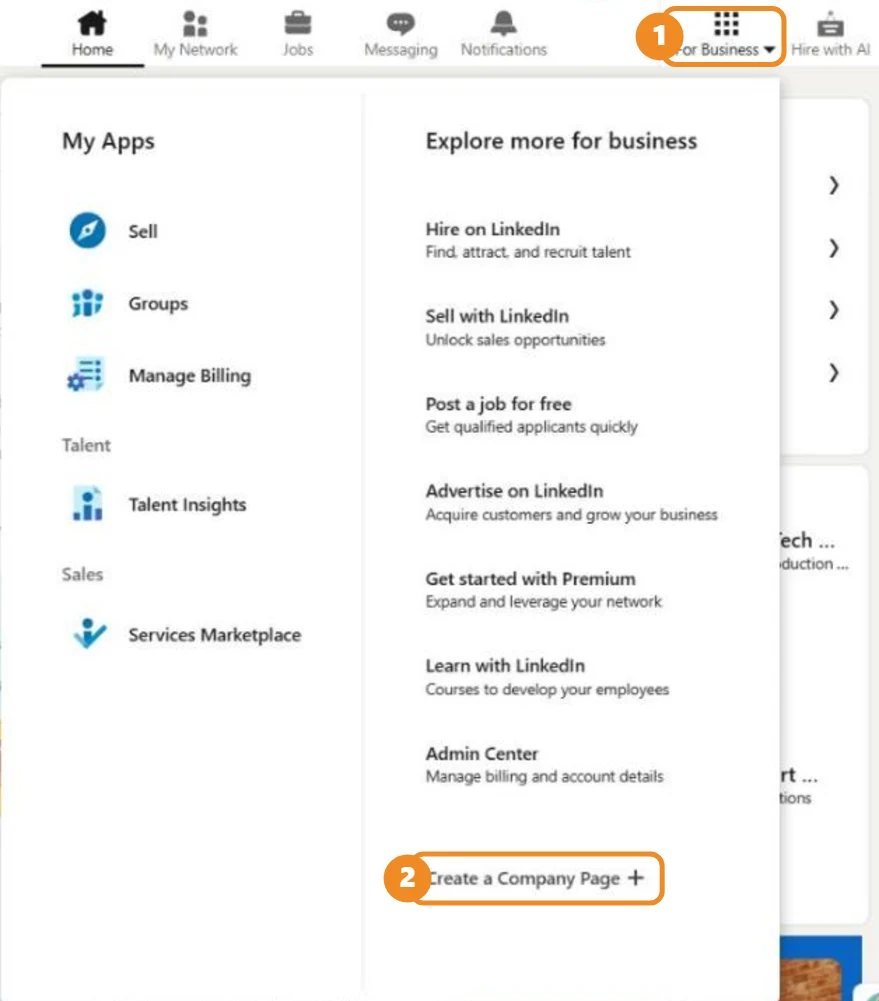Click the Manage Billing icon
Viewport: 879px width, 1001px height.
[86, 375]
